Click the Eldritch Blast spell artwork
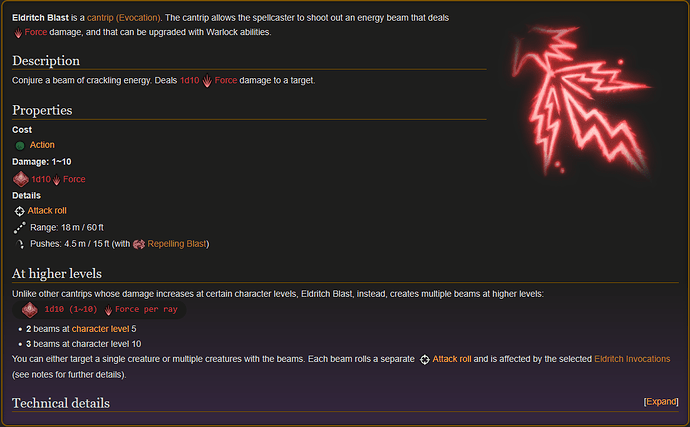690x427 pixels. click(581, 100)
